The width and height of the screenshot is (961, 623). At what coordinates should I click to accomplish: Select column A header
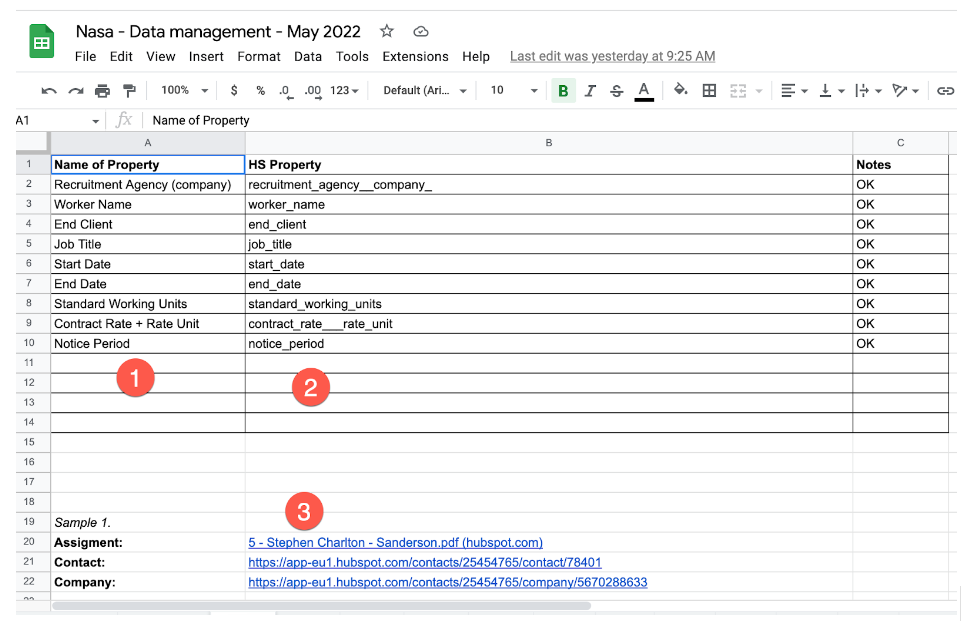148,143
